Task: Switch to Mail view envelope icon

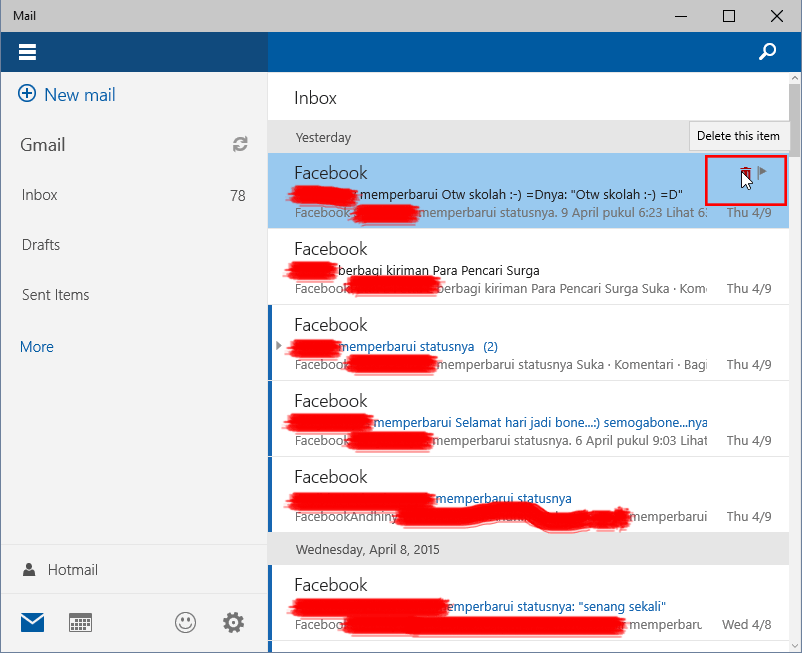Action: (32, 622)
